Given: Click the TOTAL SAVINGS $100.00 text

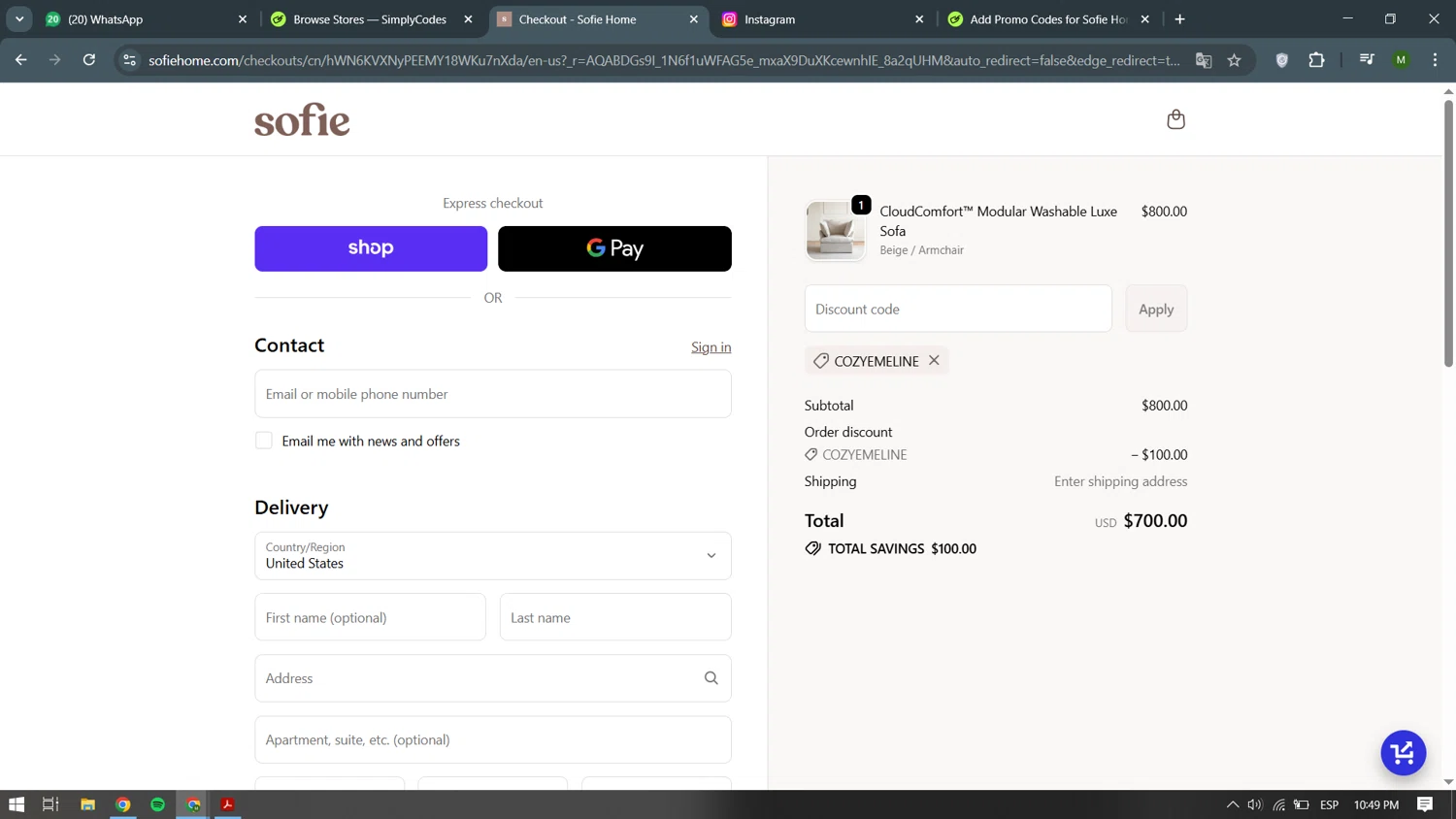Looking at the screenshot, I should [x=902, y=548].
